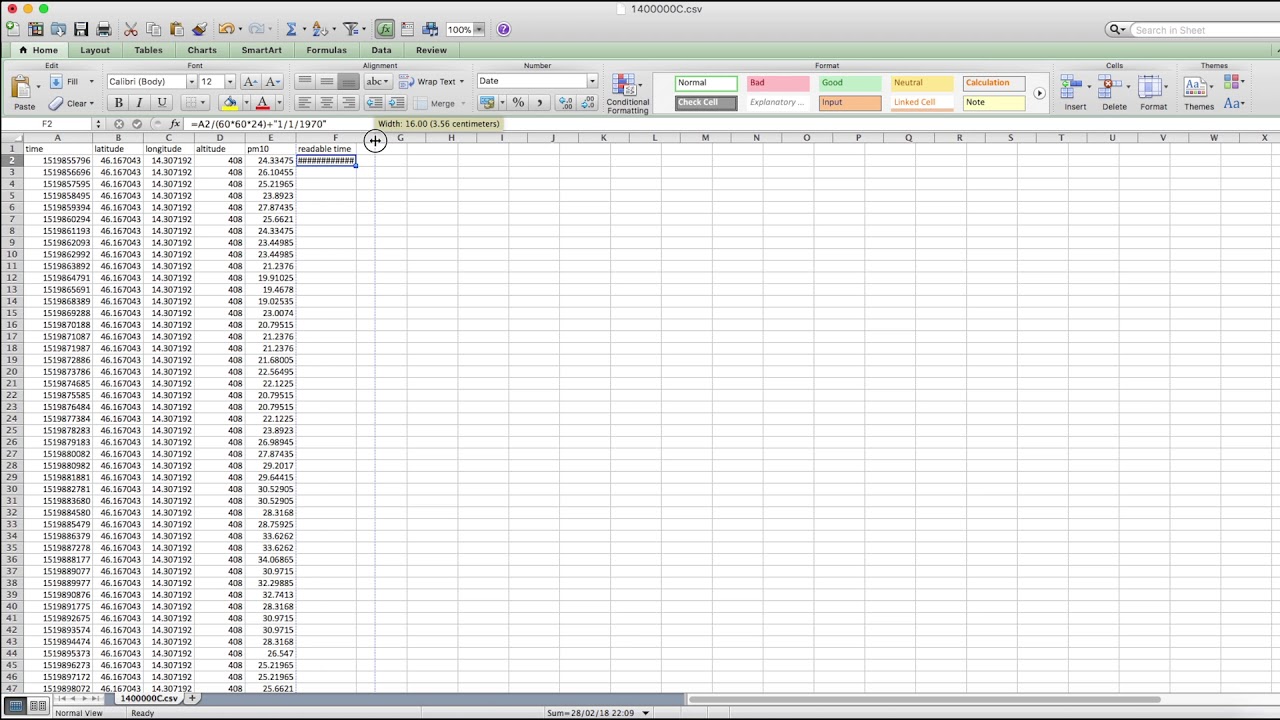Expand the Fill dropdown

[91, 82]
